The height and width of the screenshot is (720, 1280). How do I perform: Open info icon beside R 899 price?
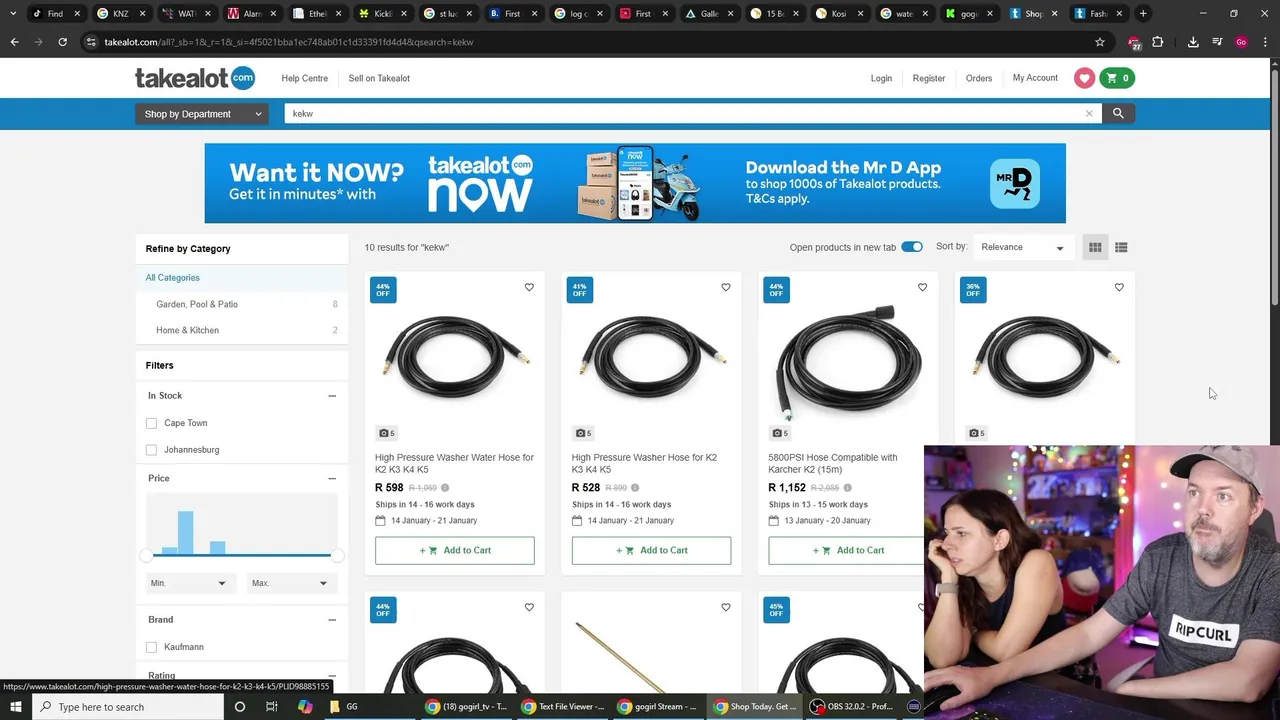pyautogui.click(x=636, y=488)
